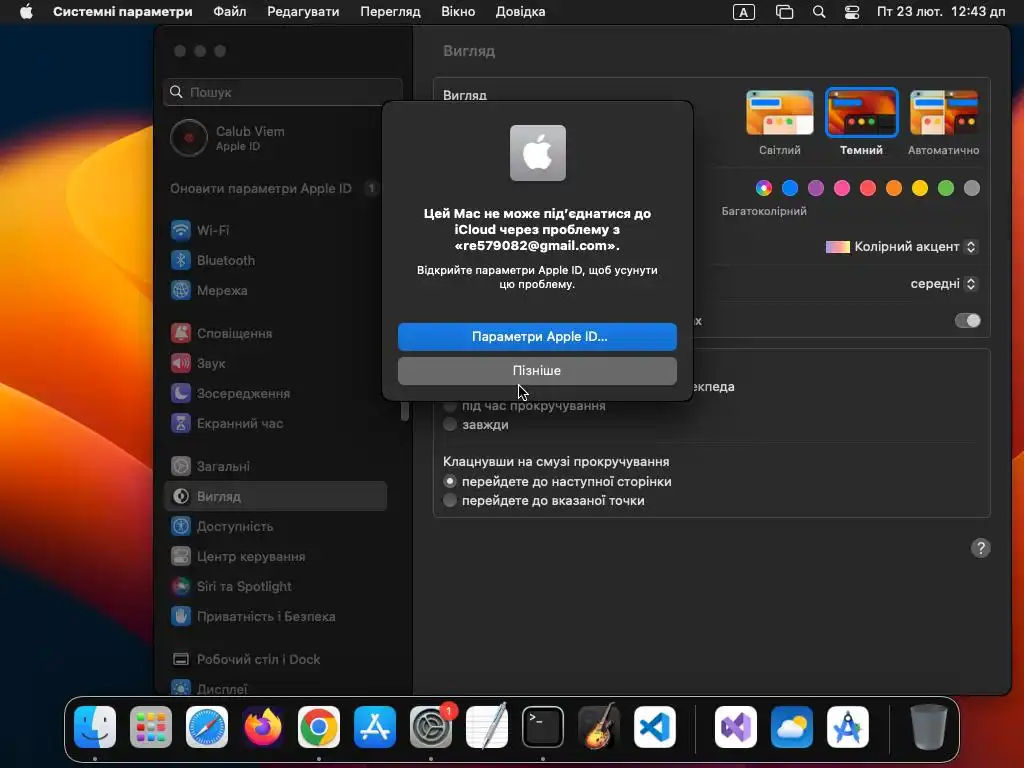Select the завжди scroll bar option
This screenshot has width=1024, height=768.
pyautogui.click(x=450, y=424)
